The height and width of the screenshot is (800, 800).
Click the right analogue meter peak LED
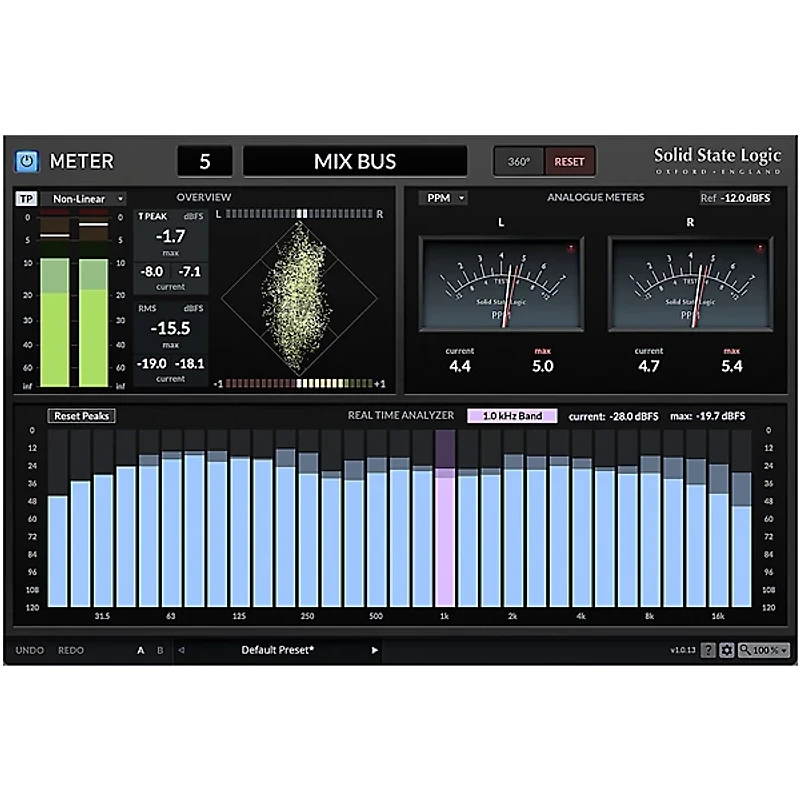[763, 246]
